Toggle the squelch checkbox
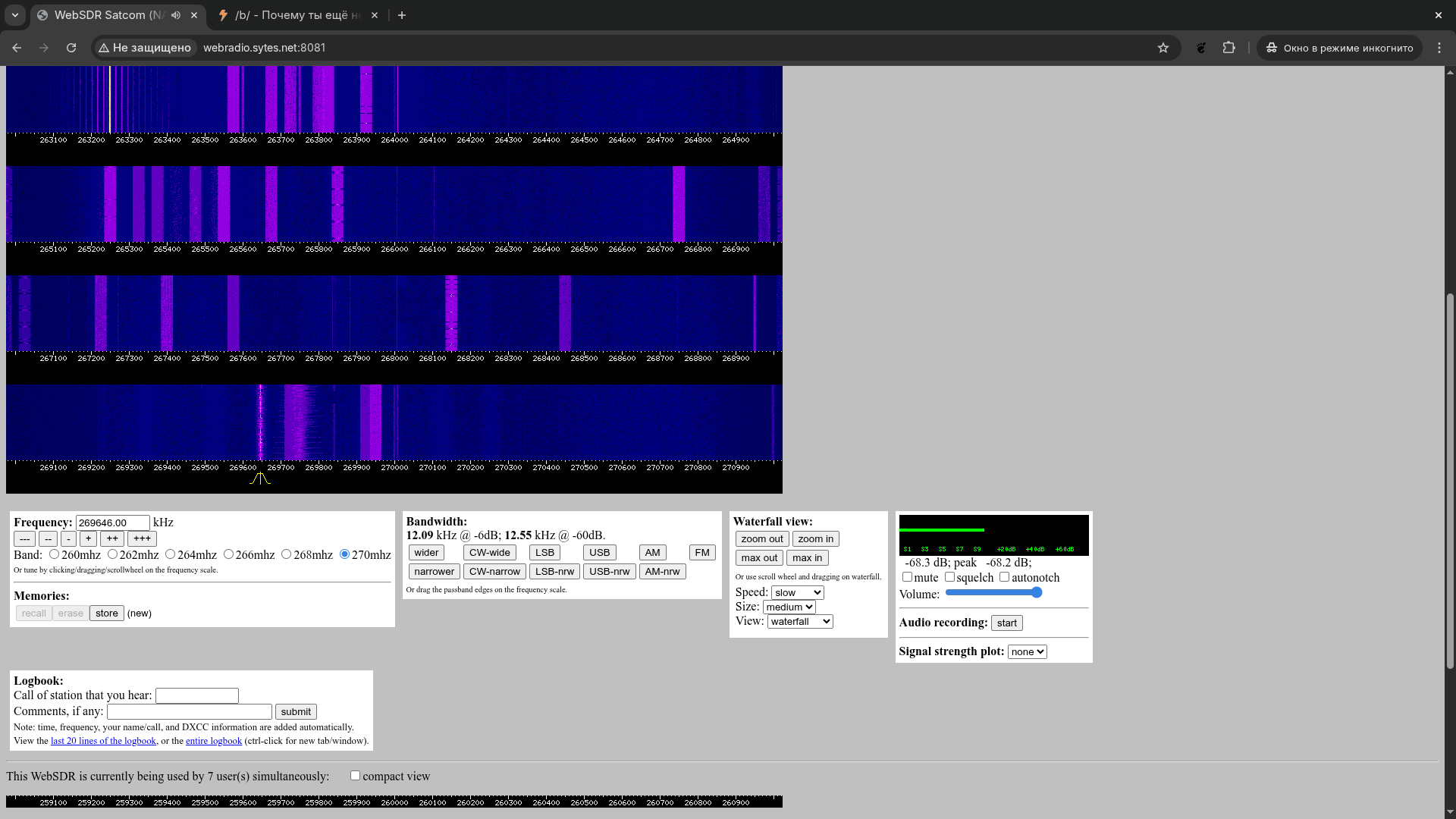 point(949,577)
